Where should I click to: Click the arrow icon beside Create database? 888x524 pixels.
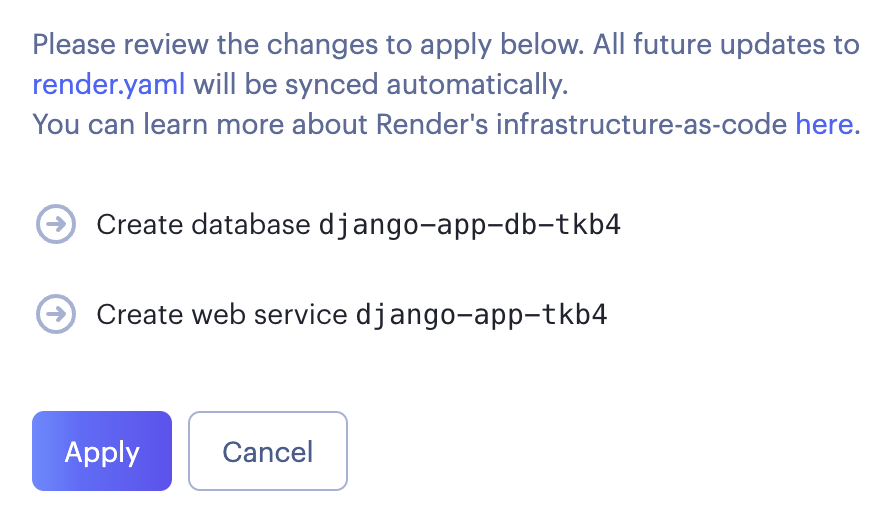coord(56,224)
